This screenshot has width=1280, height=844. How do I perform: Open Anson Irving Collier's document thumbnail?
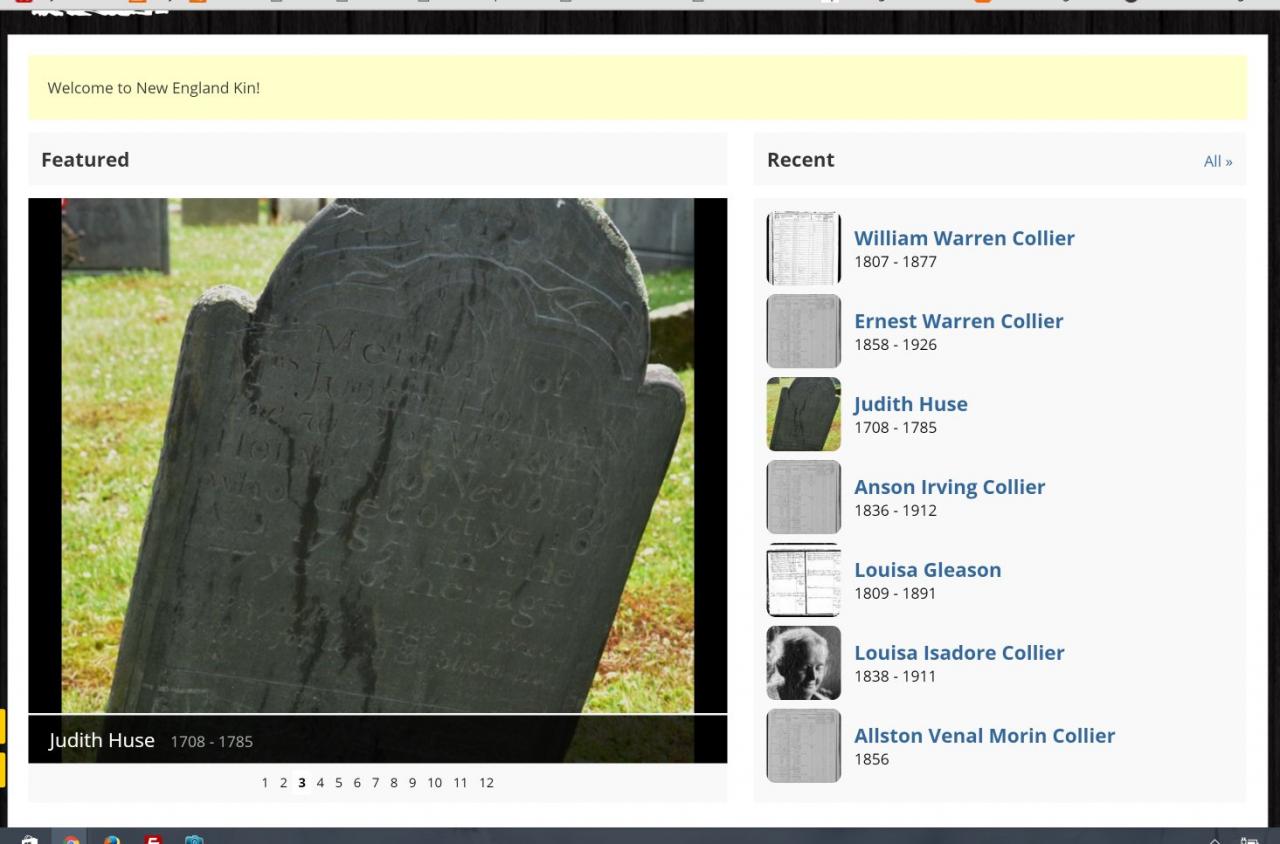tap(803, 497)
